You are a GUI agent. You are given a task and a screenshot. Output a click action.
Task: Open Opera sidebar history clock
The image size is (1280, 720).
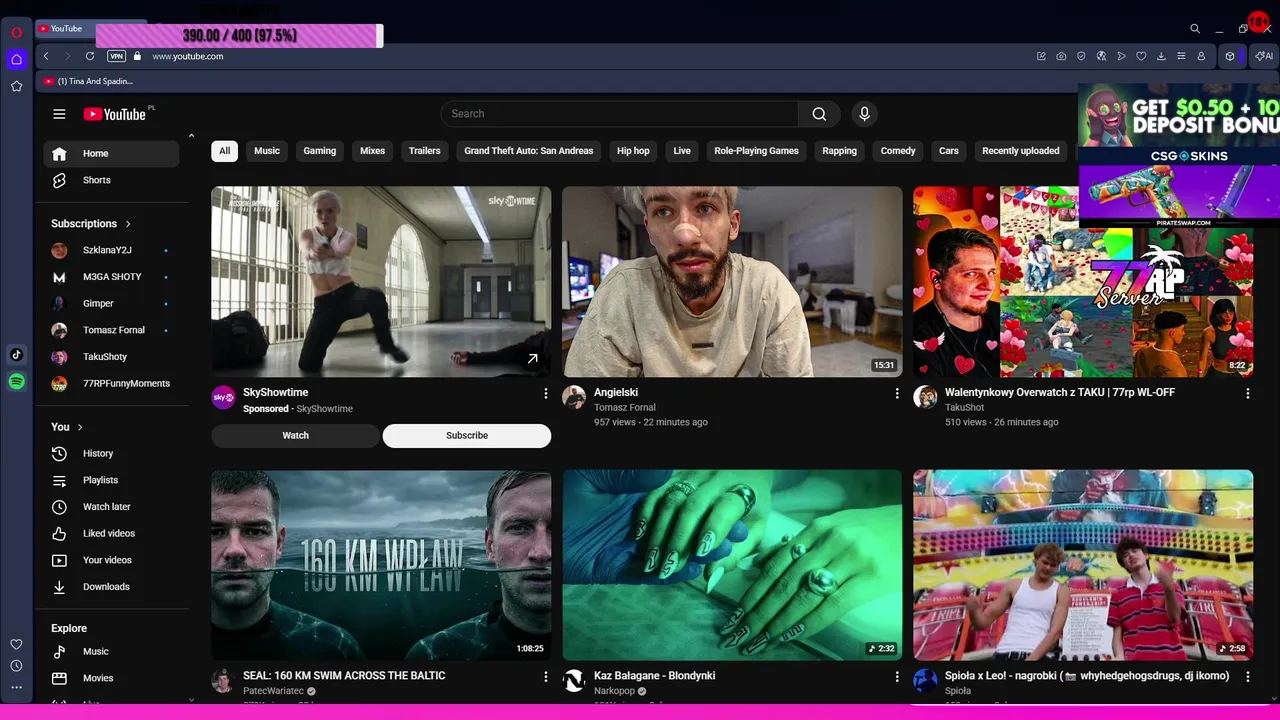(x=16, y=666)
